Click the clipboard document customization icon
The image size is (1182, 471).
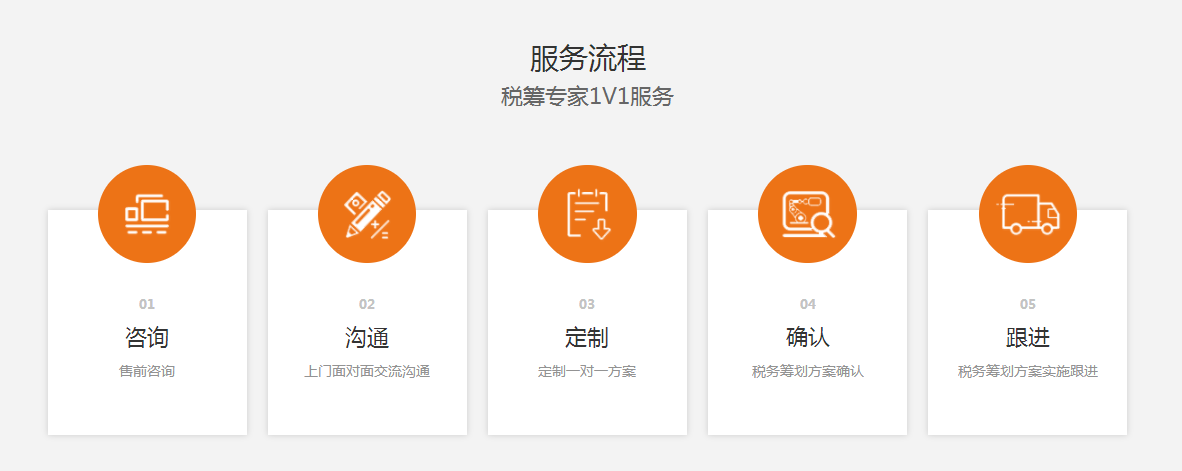click(587, 214)
